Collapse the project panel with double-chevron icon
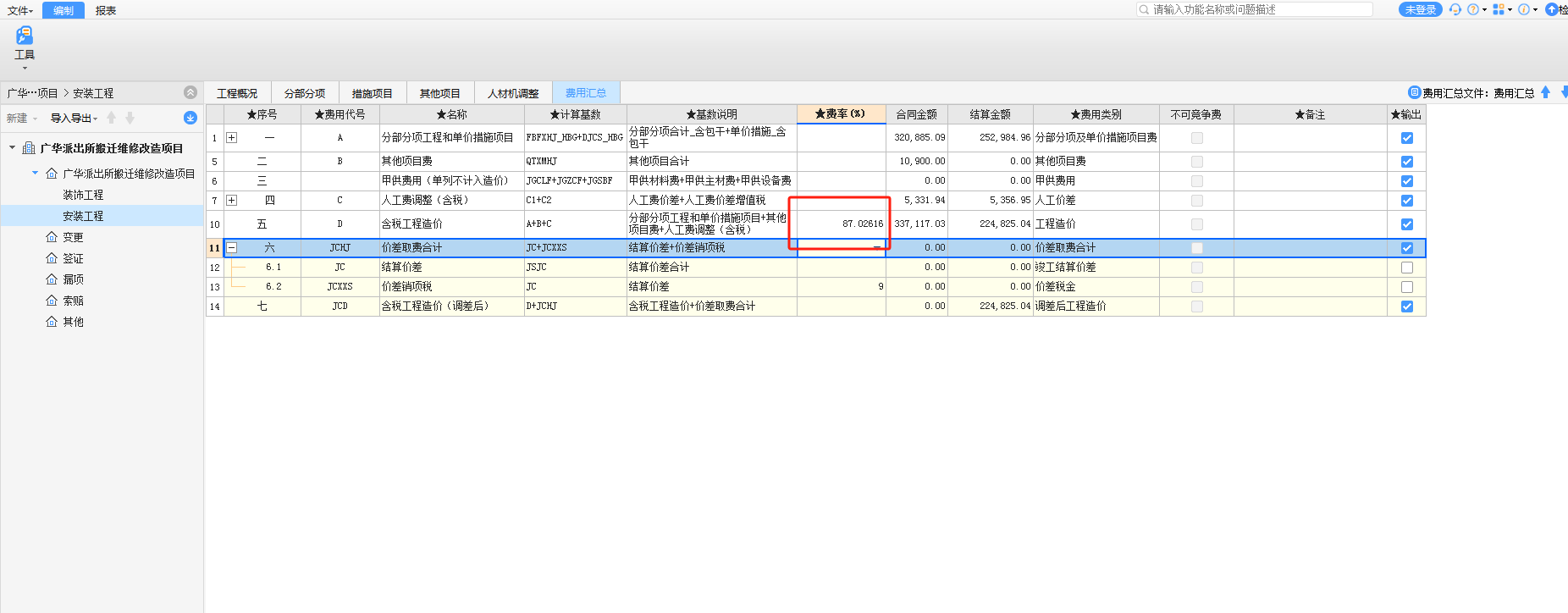This screenshot has height=613, width=1568. coord(190,92)
